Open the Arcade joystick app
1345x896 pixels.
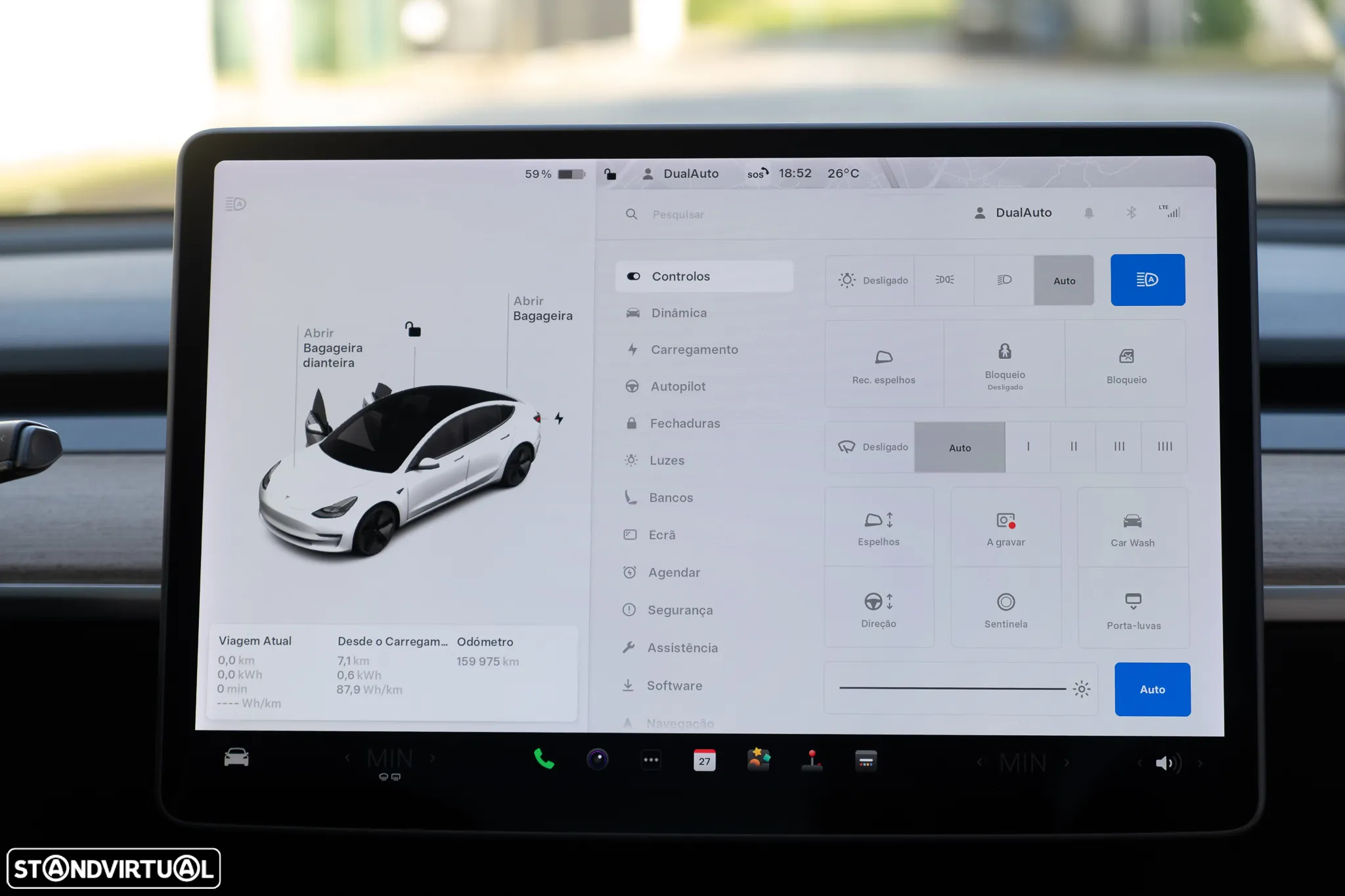812,761
